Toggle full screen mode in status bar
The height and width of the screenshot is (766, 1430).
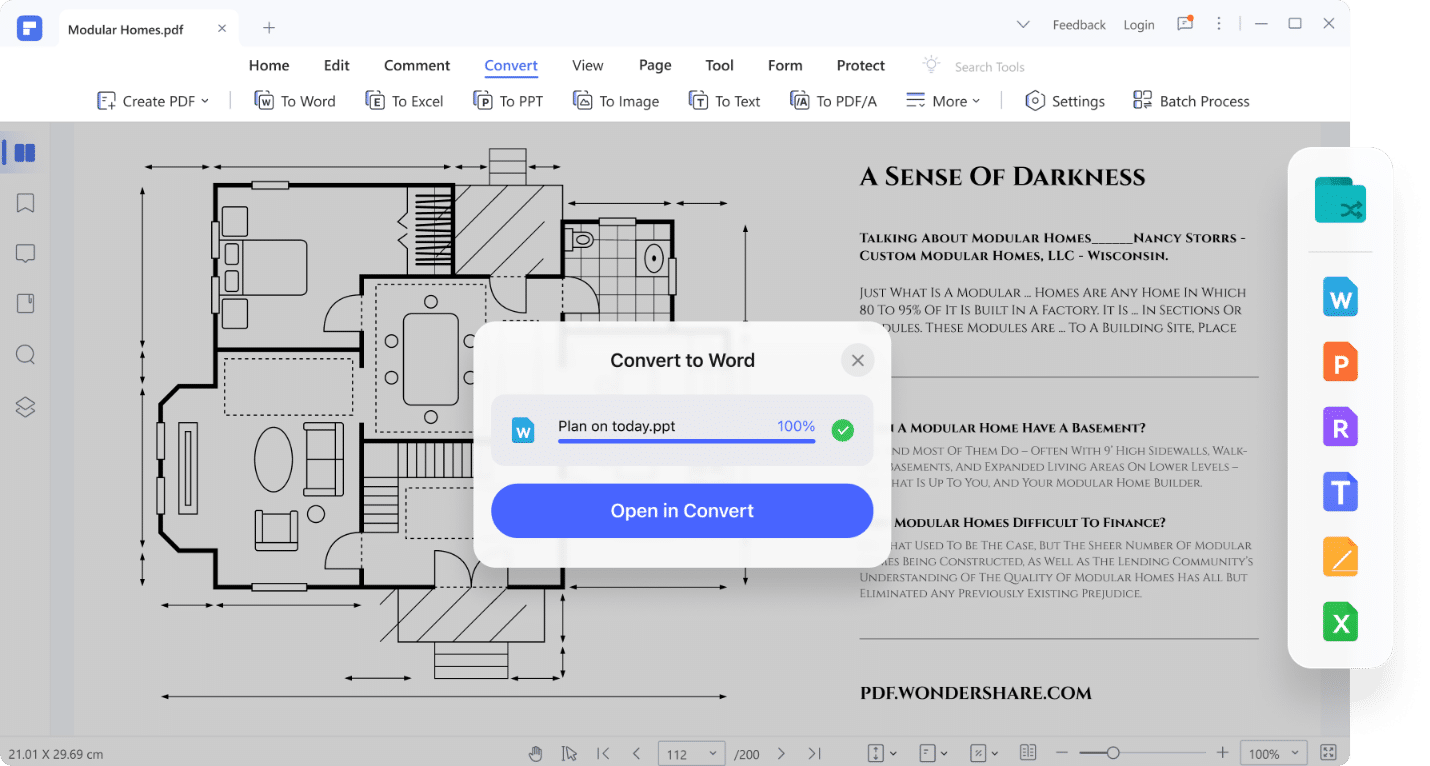pos(1328,753)
